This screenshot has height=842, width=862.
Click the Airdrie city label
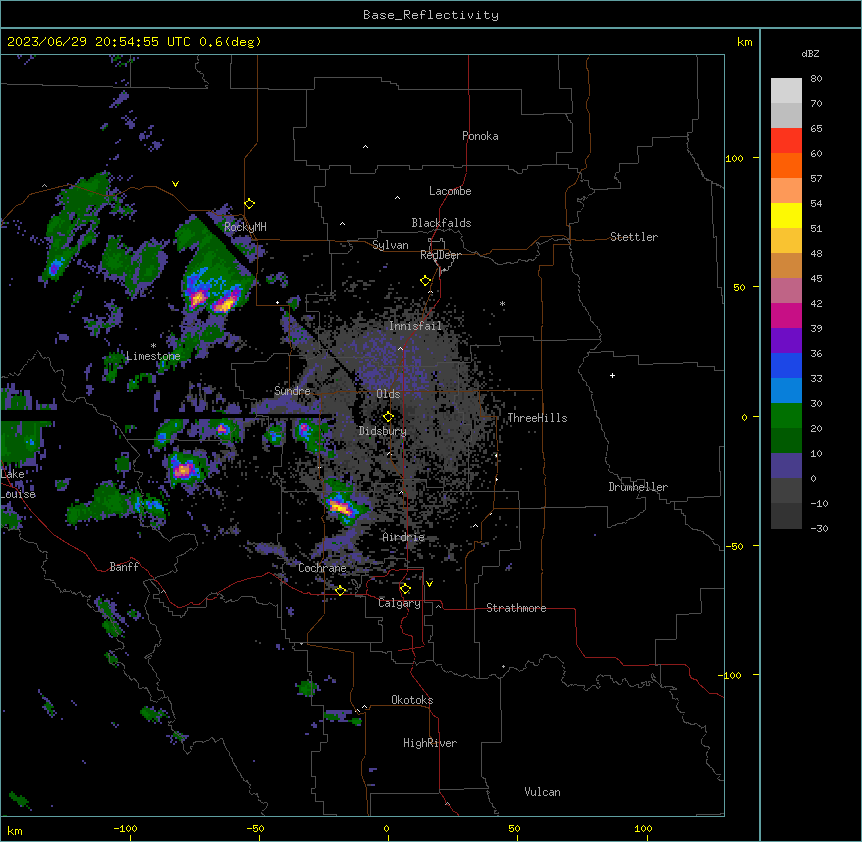click(x=404, y=537)
